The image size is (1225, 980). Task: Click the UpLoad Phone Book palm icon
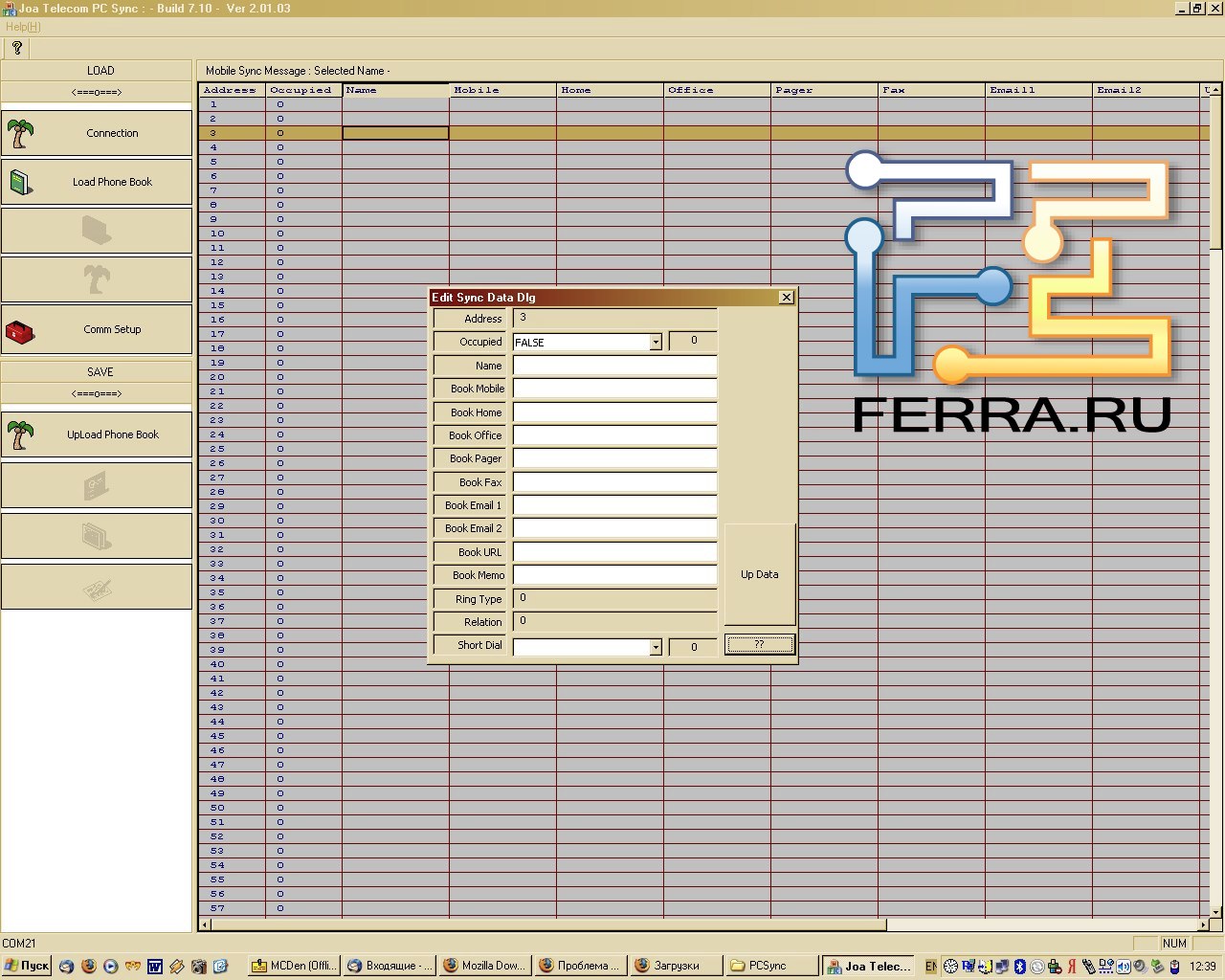21,435
